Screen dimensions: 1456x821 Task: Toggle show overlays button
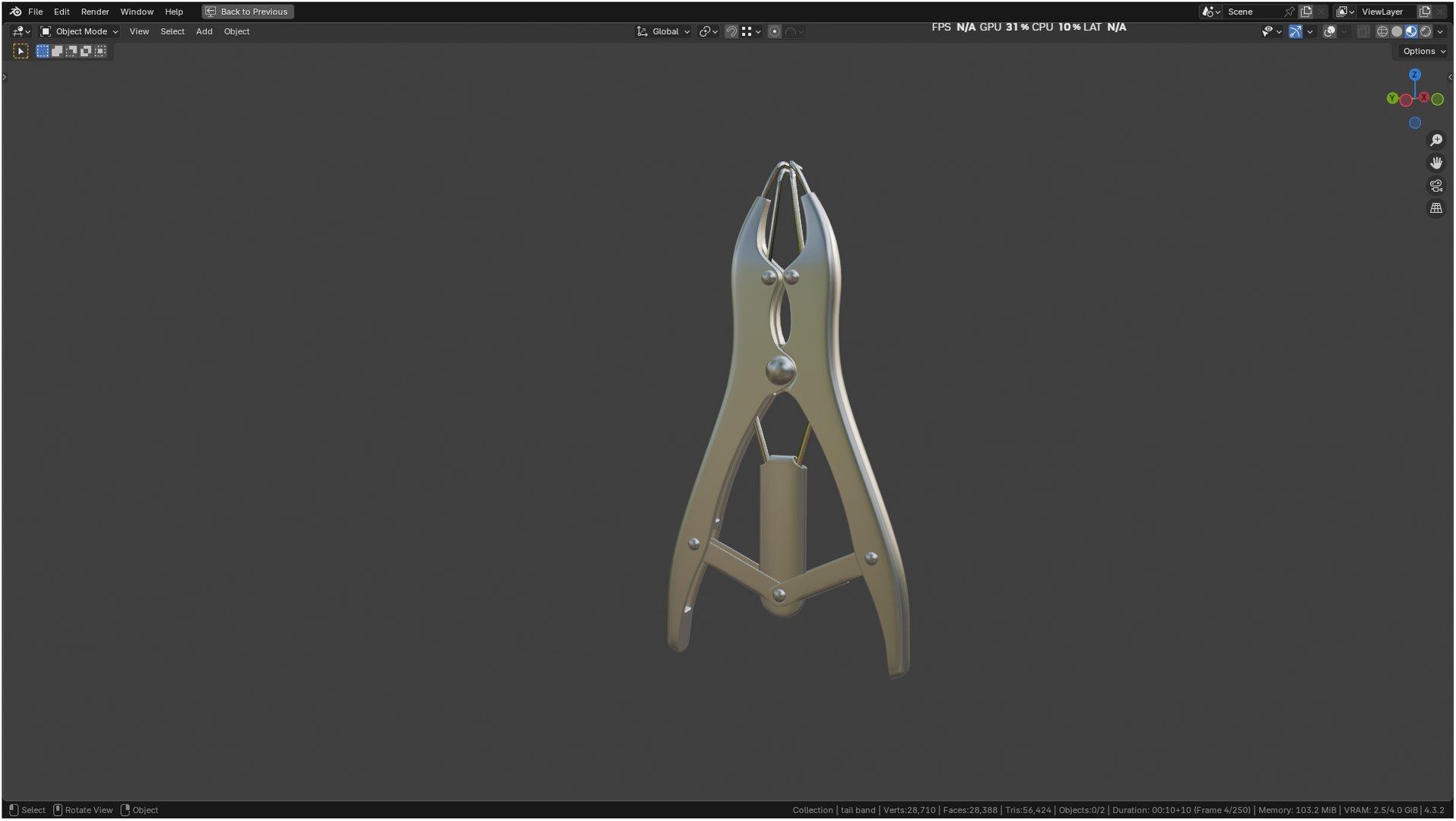click(x=1329, y=31)
